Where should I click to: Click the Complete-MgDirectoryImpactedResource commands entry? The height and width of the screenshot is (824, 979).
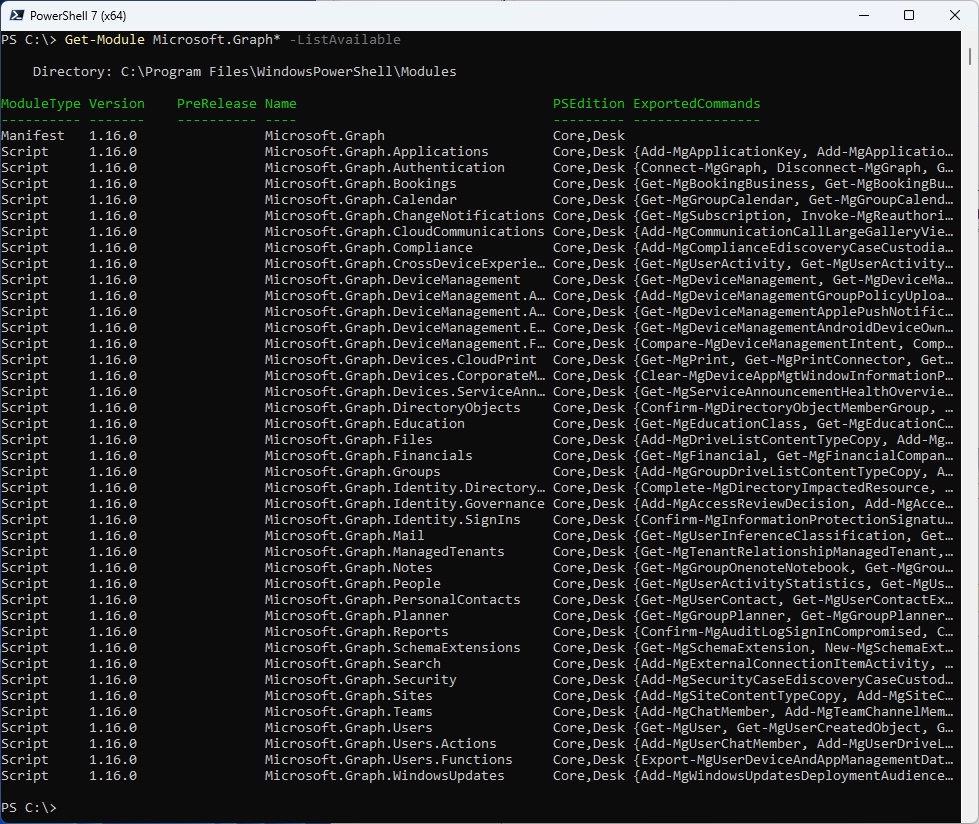(794, 488)
